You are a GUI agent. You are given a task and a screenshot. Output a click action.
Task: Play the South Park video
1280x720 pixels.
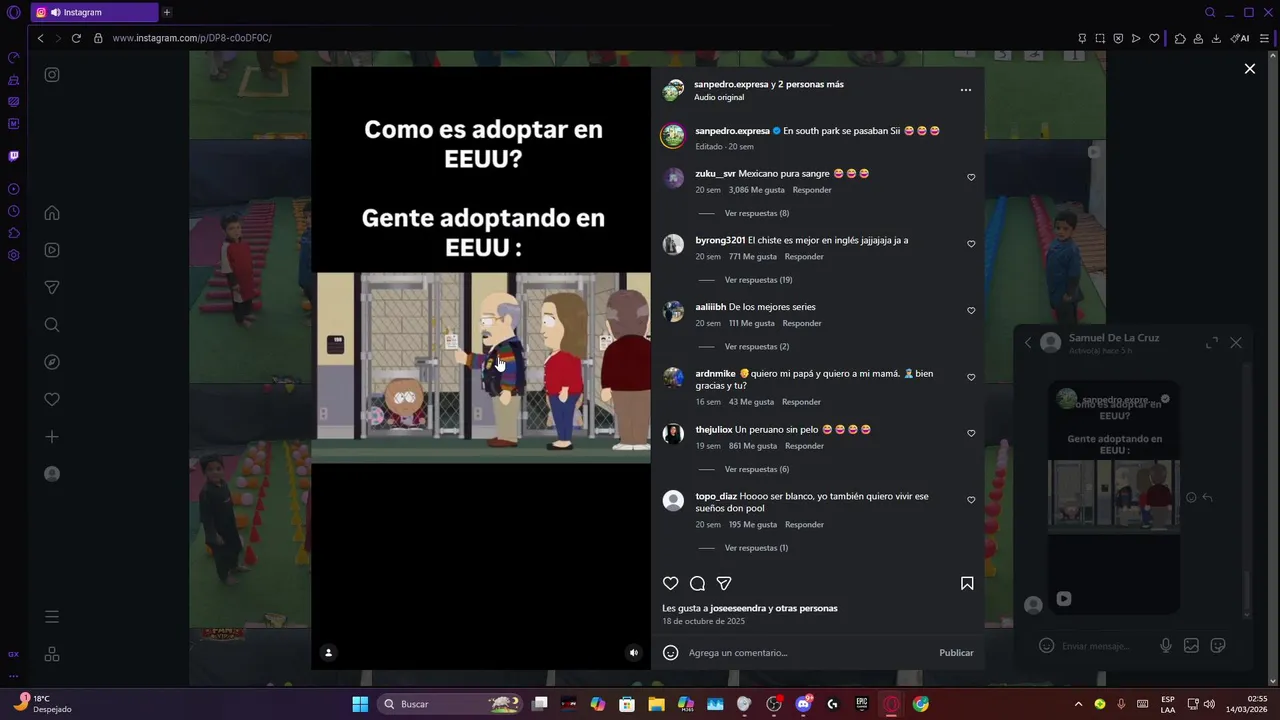481,368
